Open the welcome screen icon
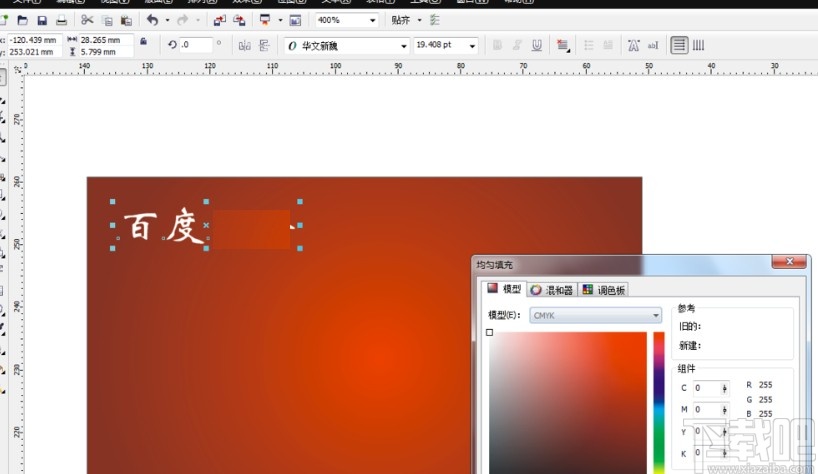Viewport: 818px width, 474px height. tap(295, 21)
